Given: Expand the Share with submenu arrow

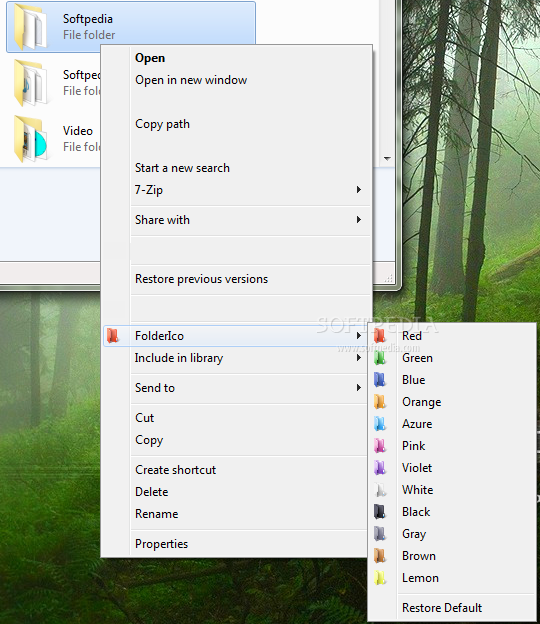Looking at the screenshot, I should [x=359, y=220].
